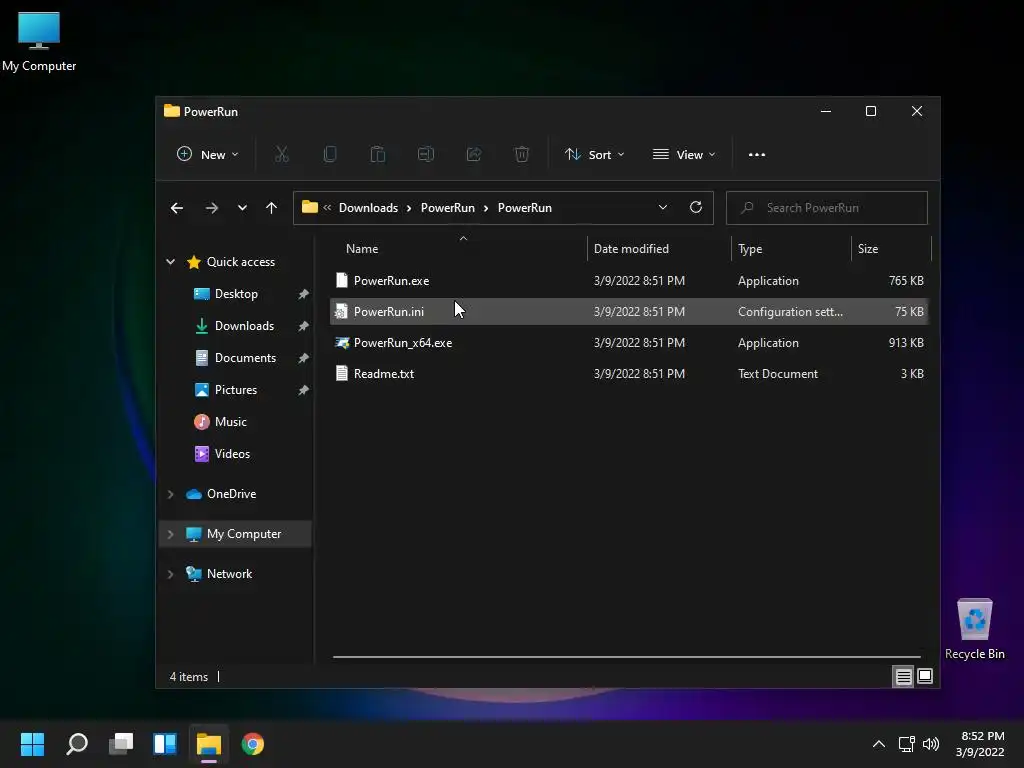Open the Sort options dropdown
1024x768 pixels.
[595, 155]
